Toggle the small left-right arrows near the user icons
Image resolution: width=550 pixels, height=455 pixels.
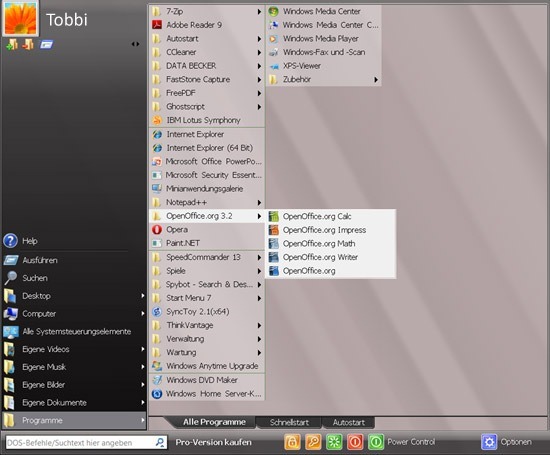click(135, 44)
